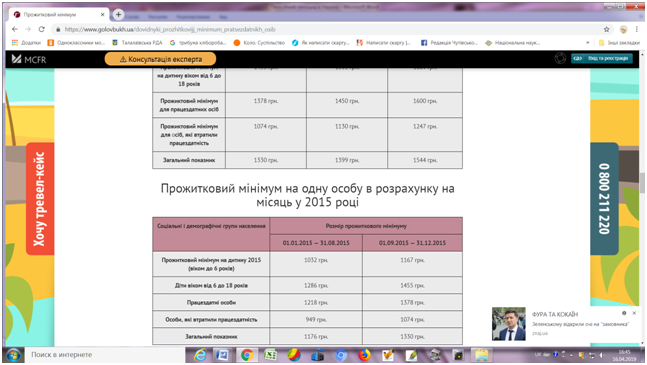The width and height of the screenshot is (647, 365).
Task: Open the Chrome menu with three dots
Action: [x=637, y=29]
